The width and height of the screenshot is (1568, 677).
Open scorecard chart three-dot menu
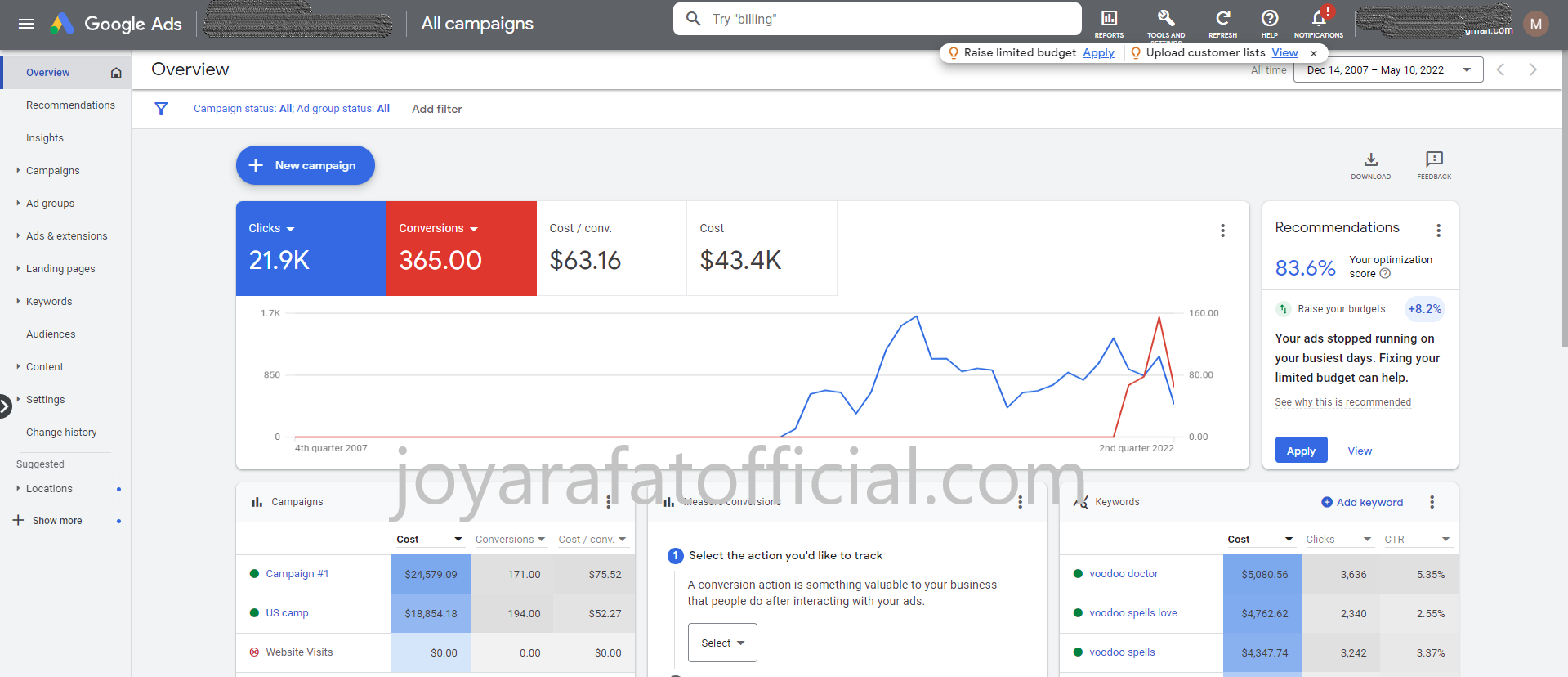pyautogui.click(x=1223, y=231)
